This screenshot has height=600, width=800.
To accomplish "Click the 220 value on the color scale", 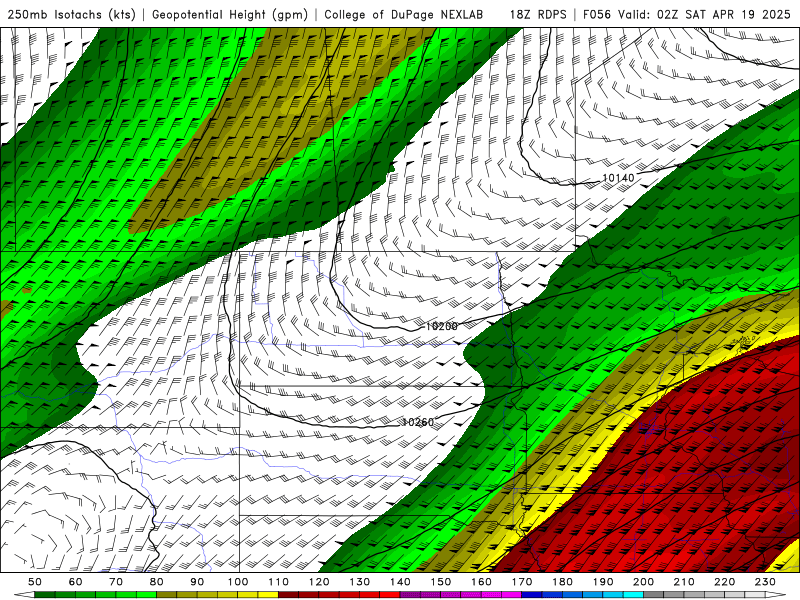I will pyautogui.click(x=725, y=582).
